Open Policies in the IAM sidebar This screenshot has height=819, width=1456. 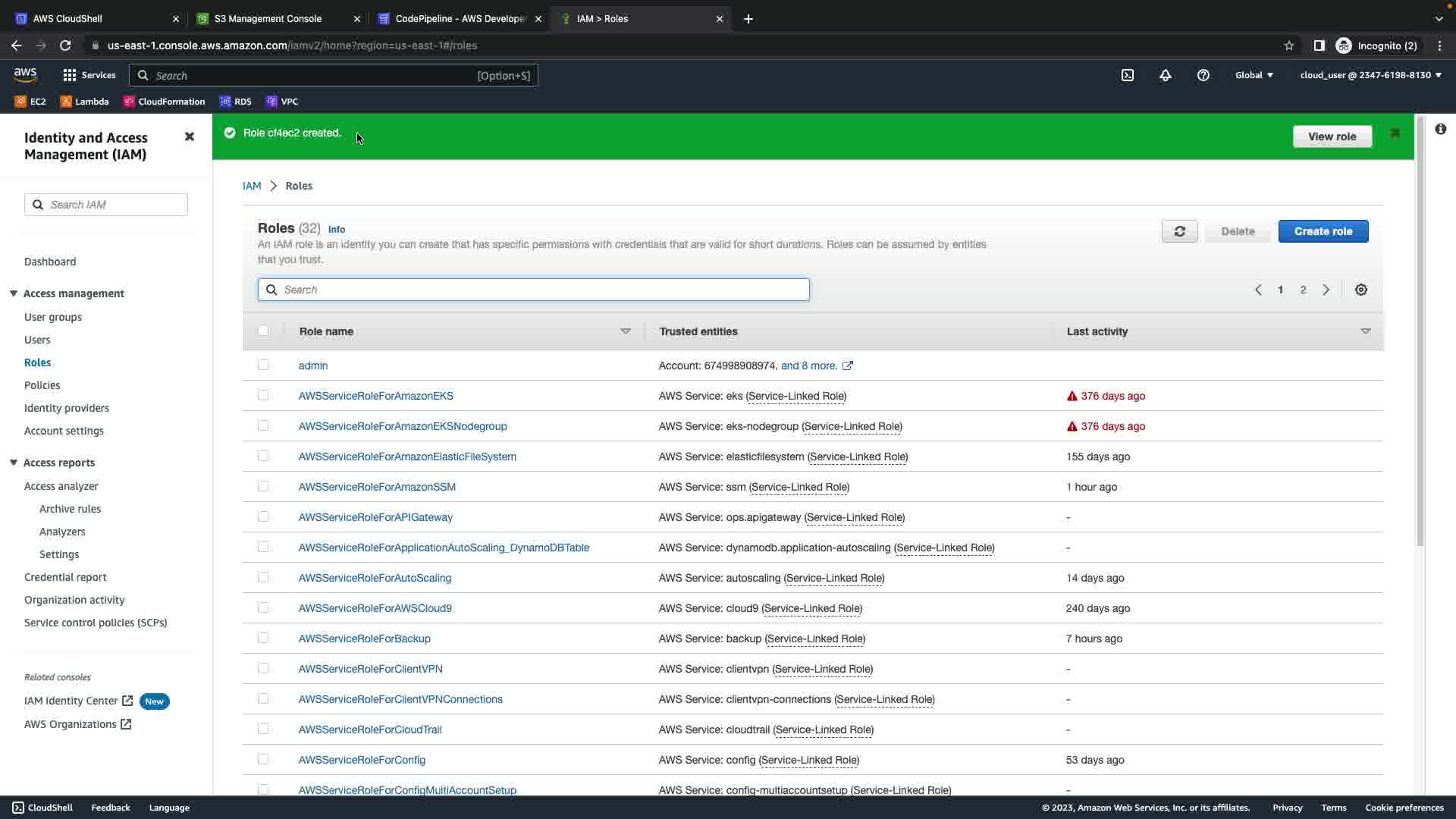pos(42,385)
